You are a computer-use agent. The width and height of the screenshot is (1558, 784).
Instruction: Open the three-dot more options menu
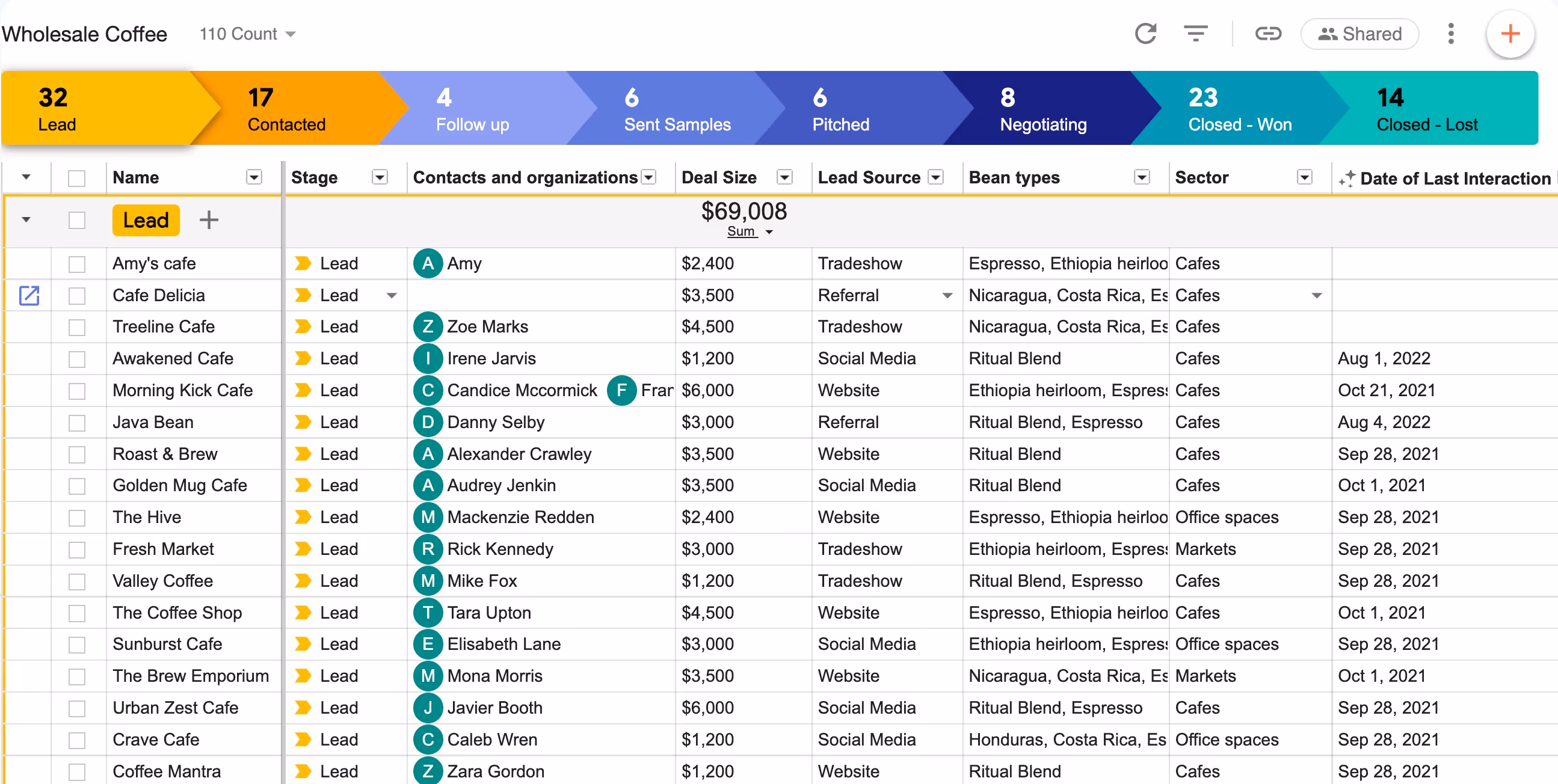1450,34
